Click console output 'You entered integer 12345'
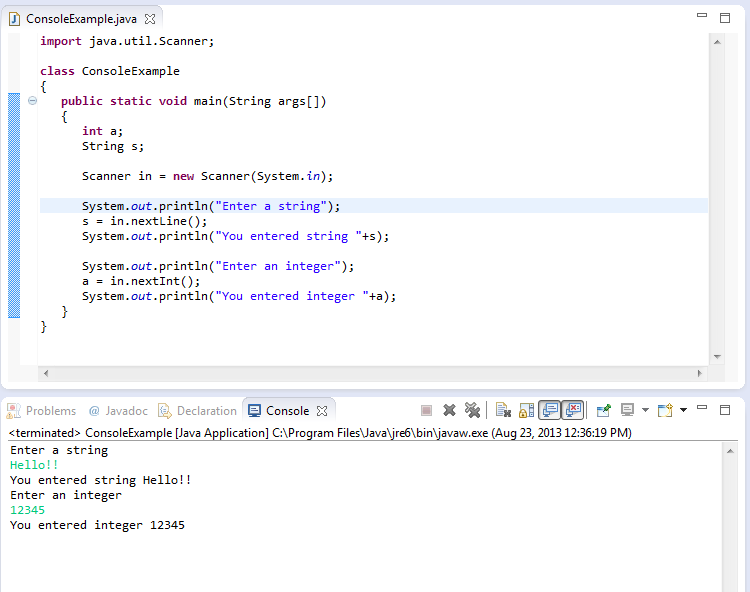750x592 pixels. 98,525
